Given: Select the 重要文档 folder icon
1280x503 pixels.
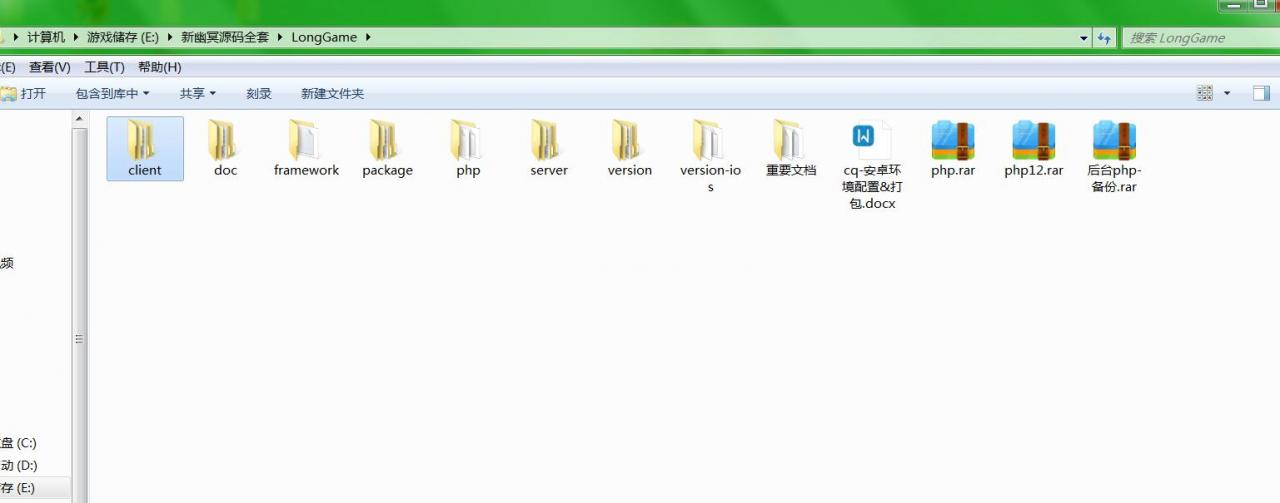Looking at the screenshot, I should 791,140.
